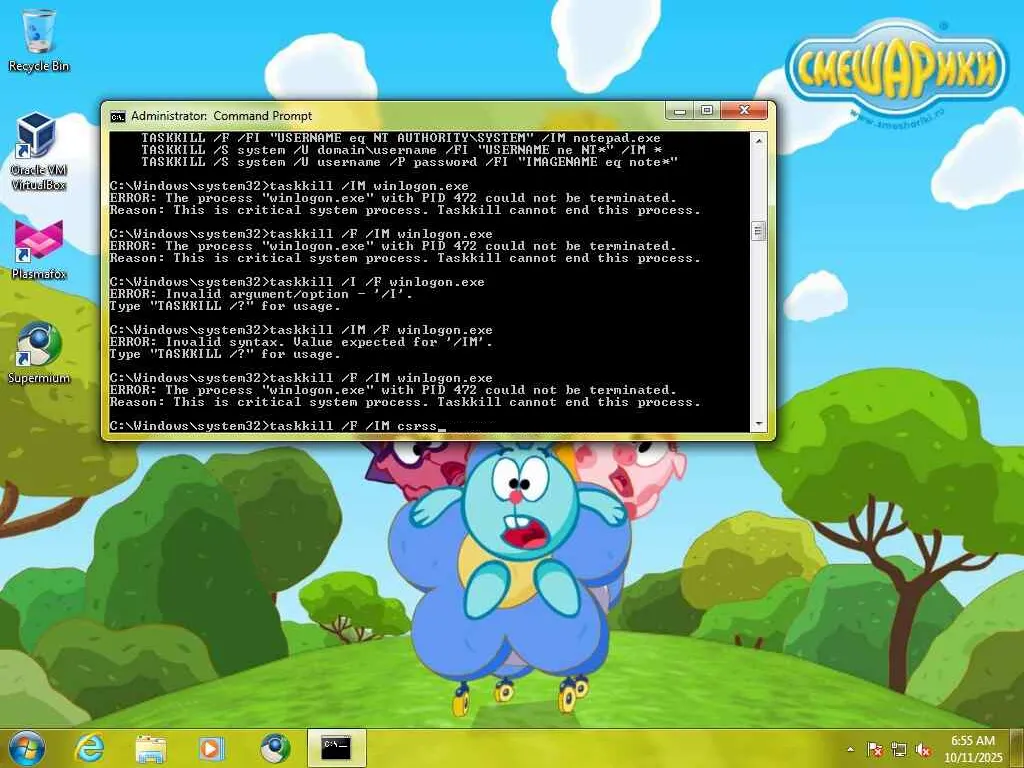Click the example line ending with notepad.exe

point(401,138)
